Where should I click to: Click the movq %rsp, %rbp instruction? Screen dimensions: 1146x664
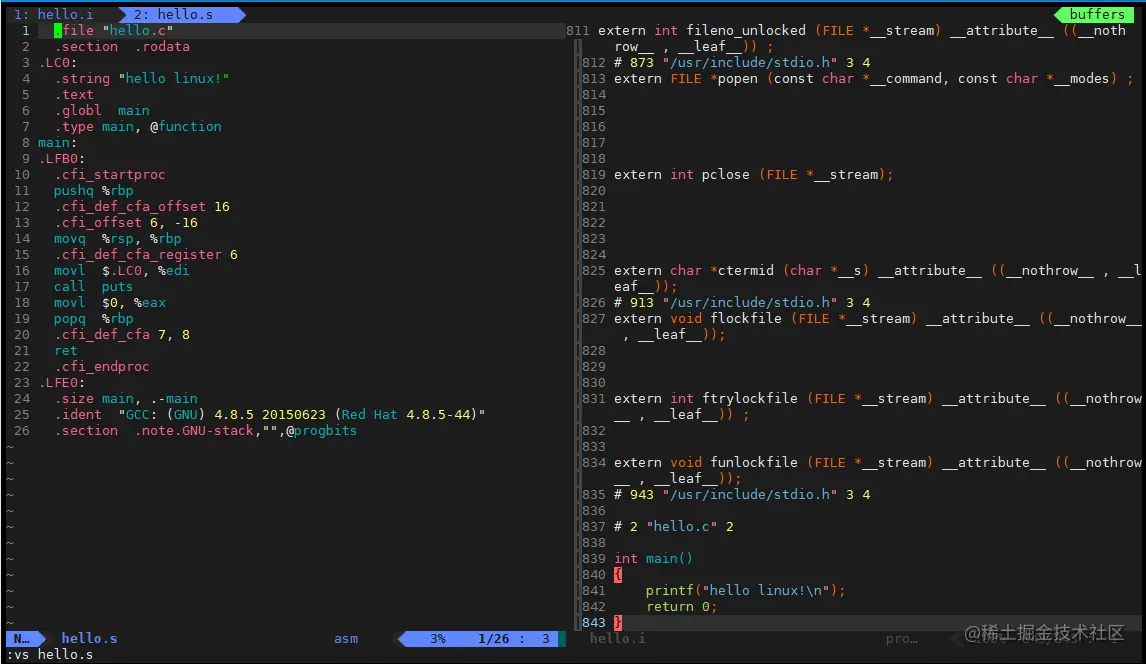118,239
